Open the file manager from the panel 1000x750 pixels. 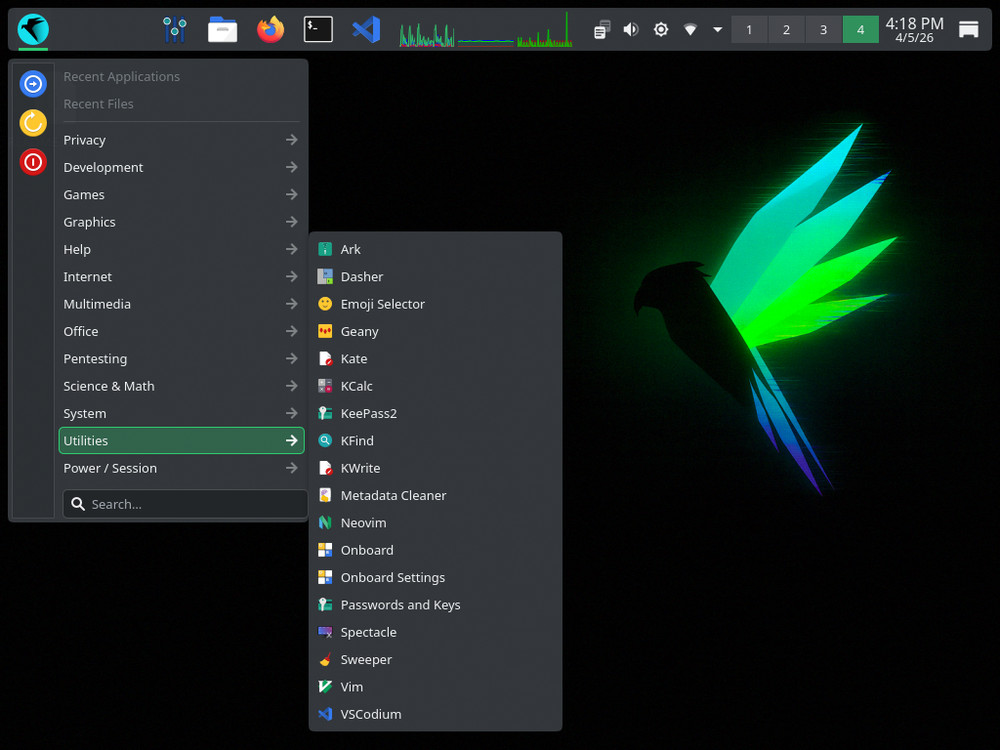click(x=222, y=29)
